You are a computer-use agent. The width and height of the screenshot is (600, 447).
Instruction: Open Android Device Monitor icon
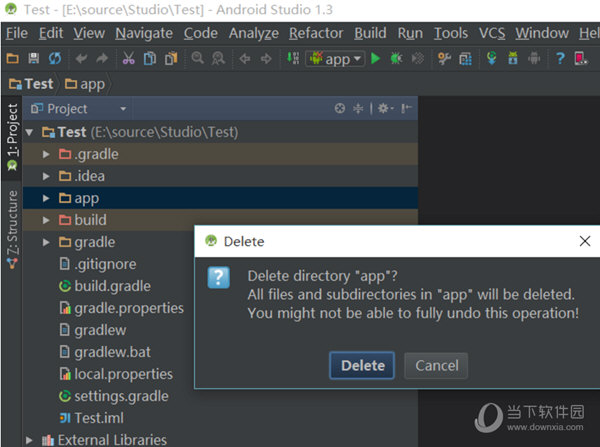coord(581,59)
